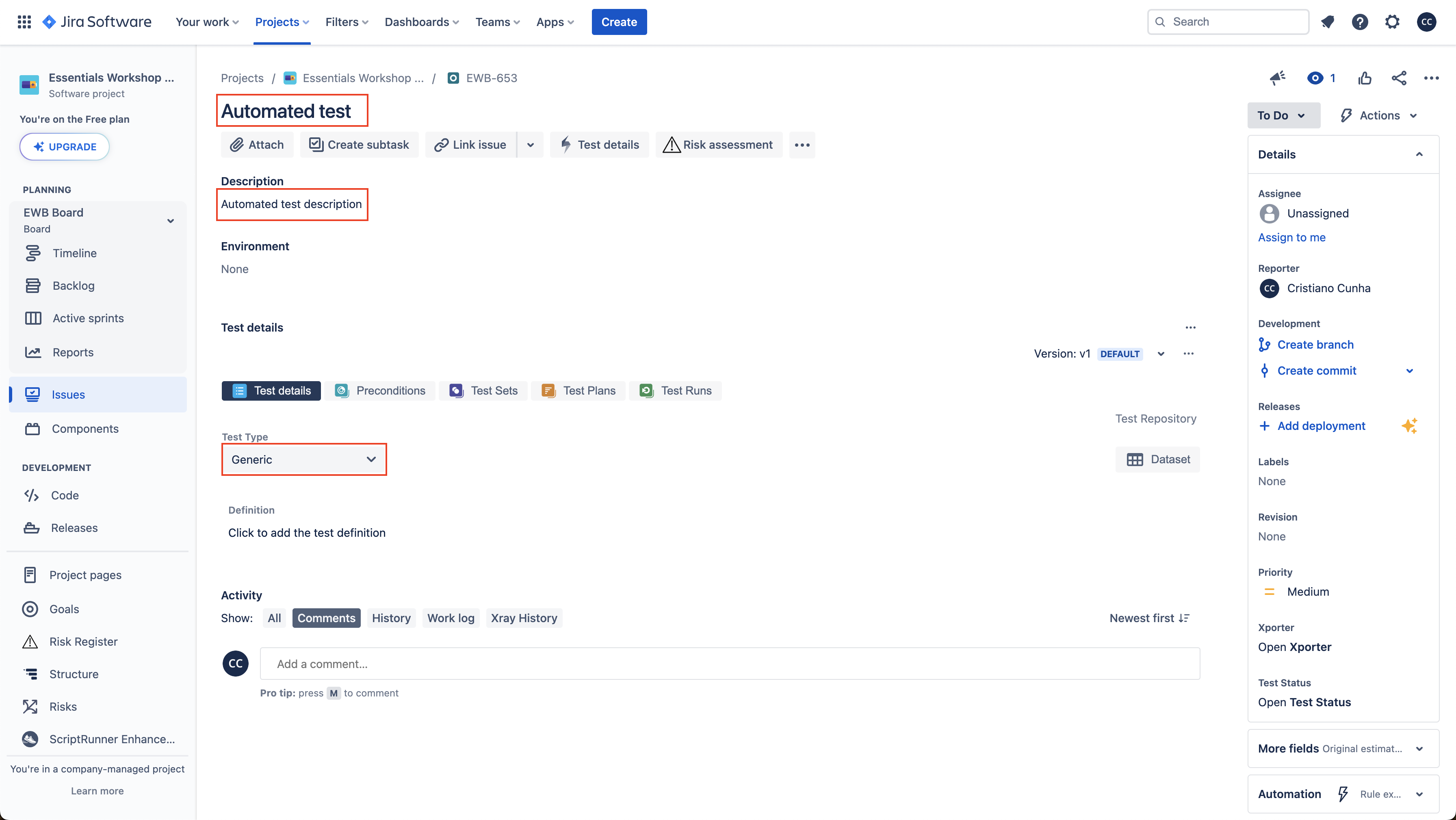Click the UPGRADE button
This screenshot has height=820, width=1456.
coord(65,146)
